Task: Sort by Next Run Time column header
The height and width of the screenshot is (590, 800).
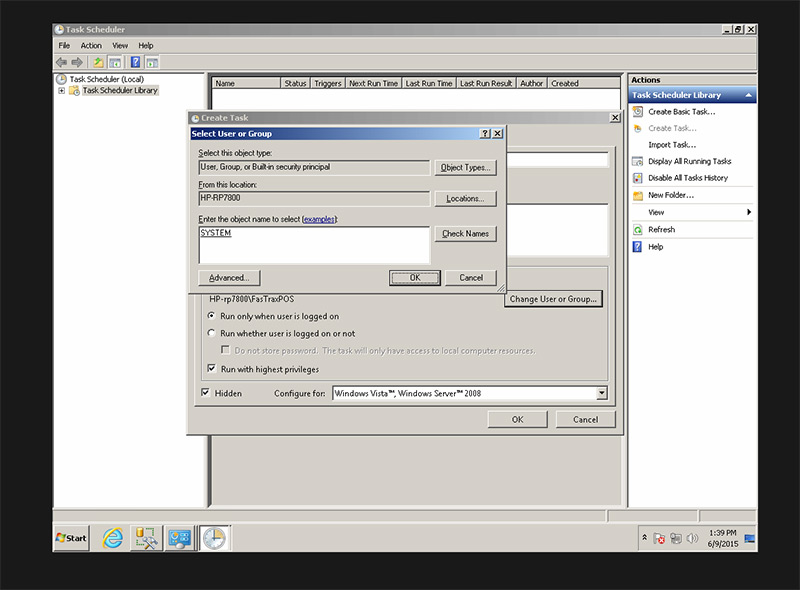Action: (374, 83)
